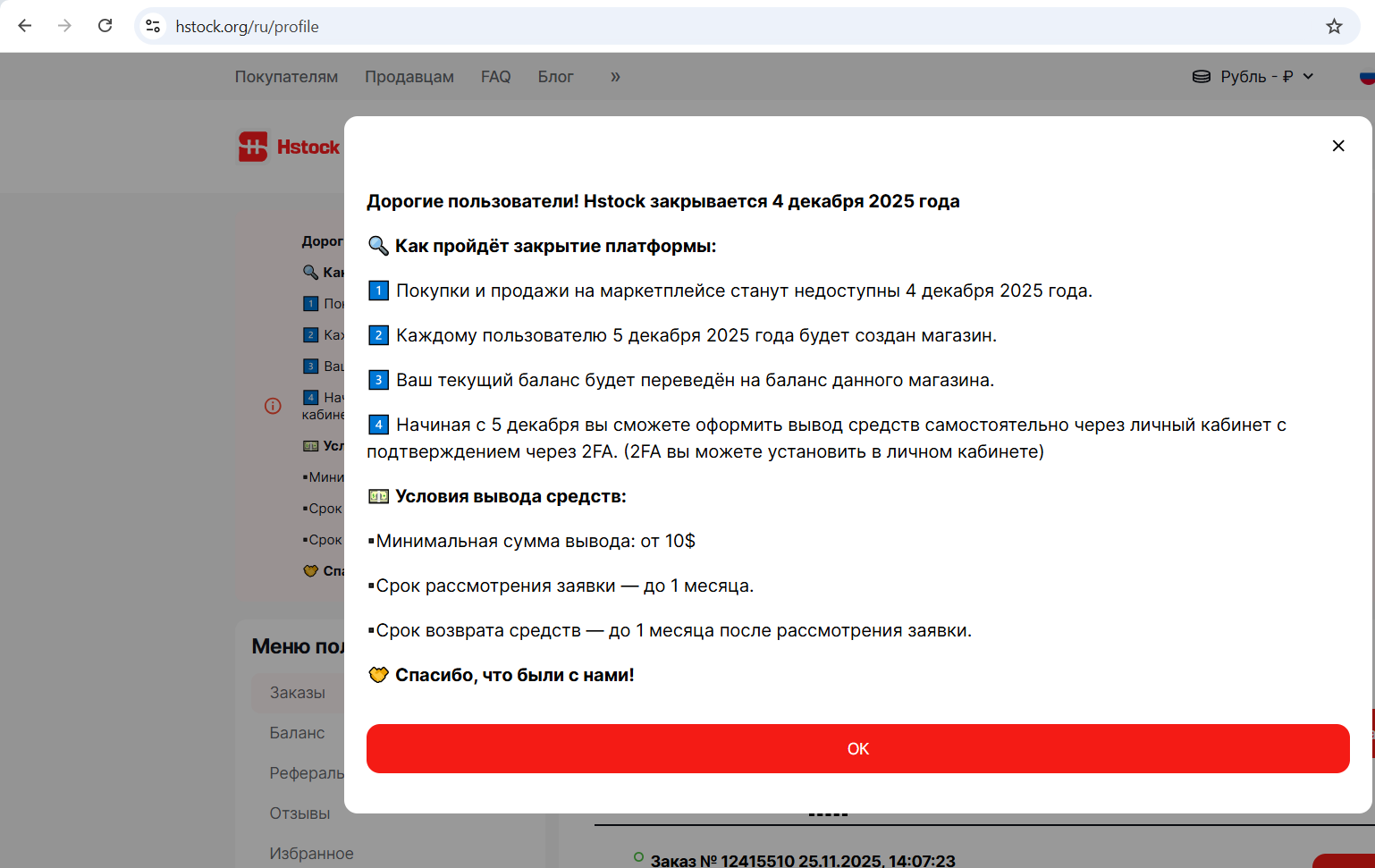Close the announcement dialog with the X
This screenshot has height=868, width=1375.
tap(1338, 146)
